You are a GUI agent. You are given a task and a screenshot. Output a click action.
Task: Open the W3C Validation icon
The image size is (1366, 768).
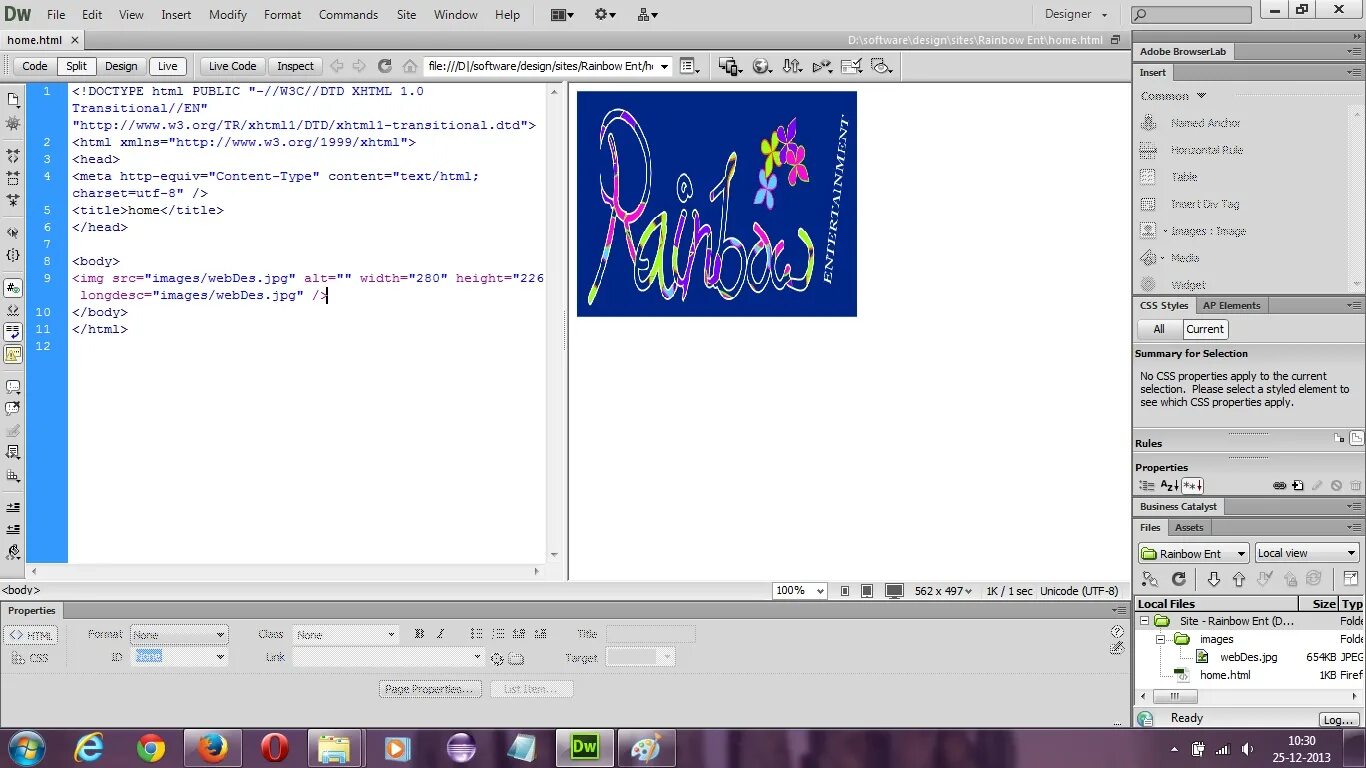822,66
